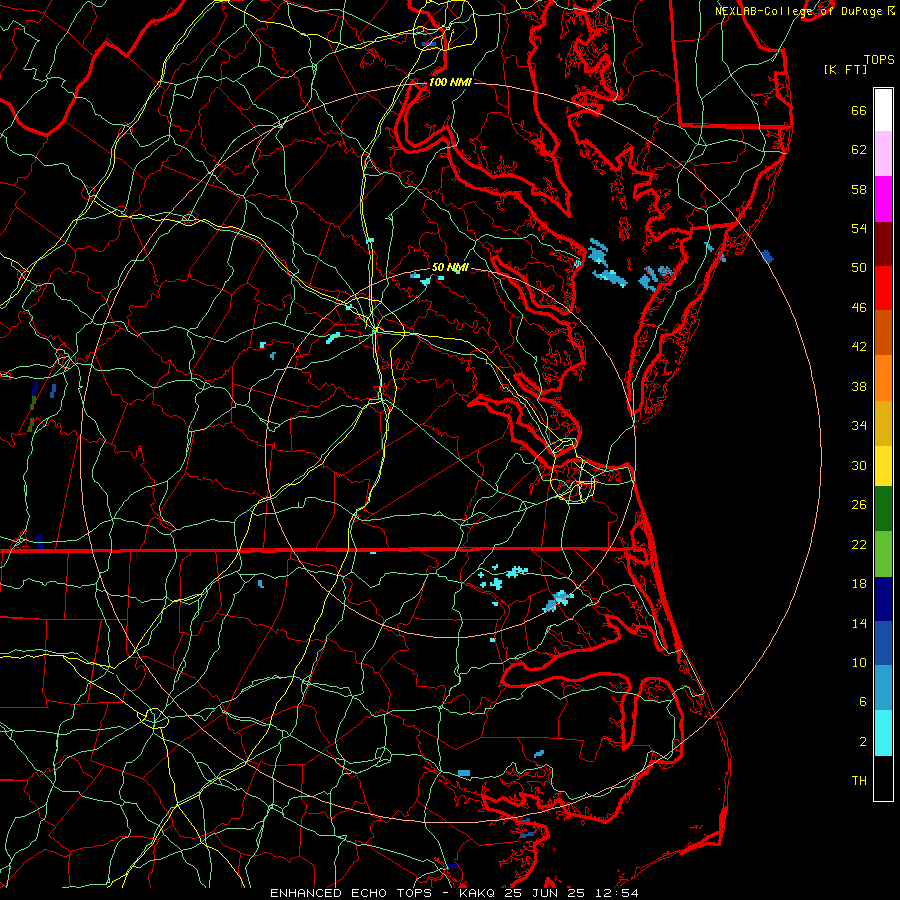This screenshot has height=900, width=900.
Task: Click the bright red legend swatch
Action: click(x=883, y=288)
